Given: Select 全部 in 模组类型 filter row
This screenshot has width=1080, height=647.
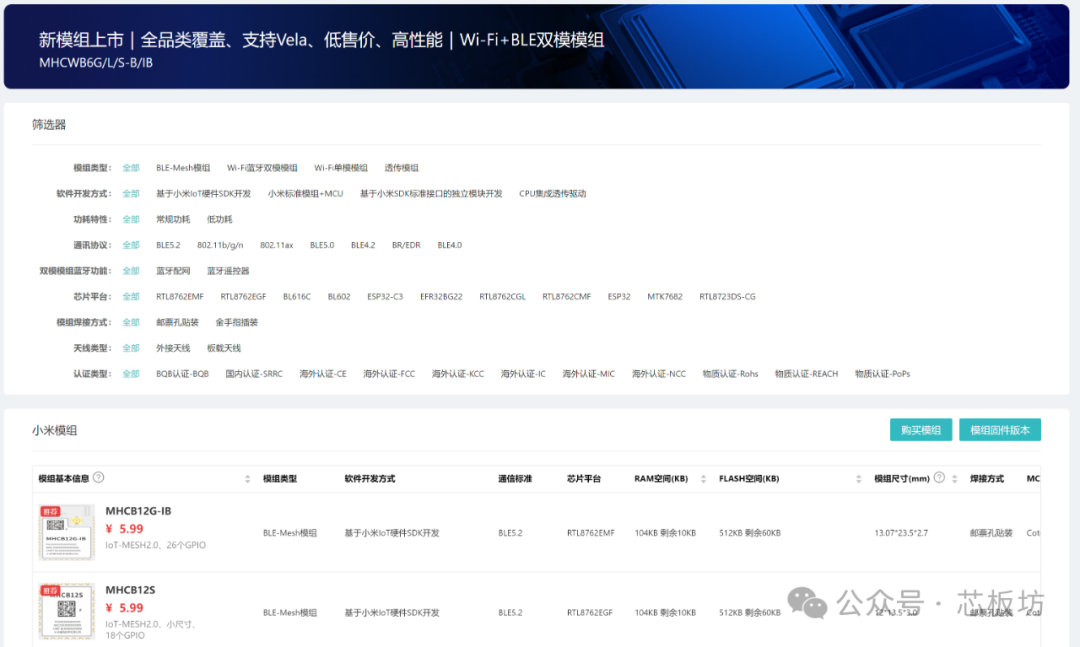Looking at the screenshot, I should point(131,168).
